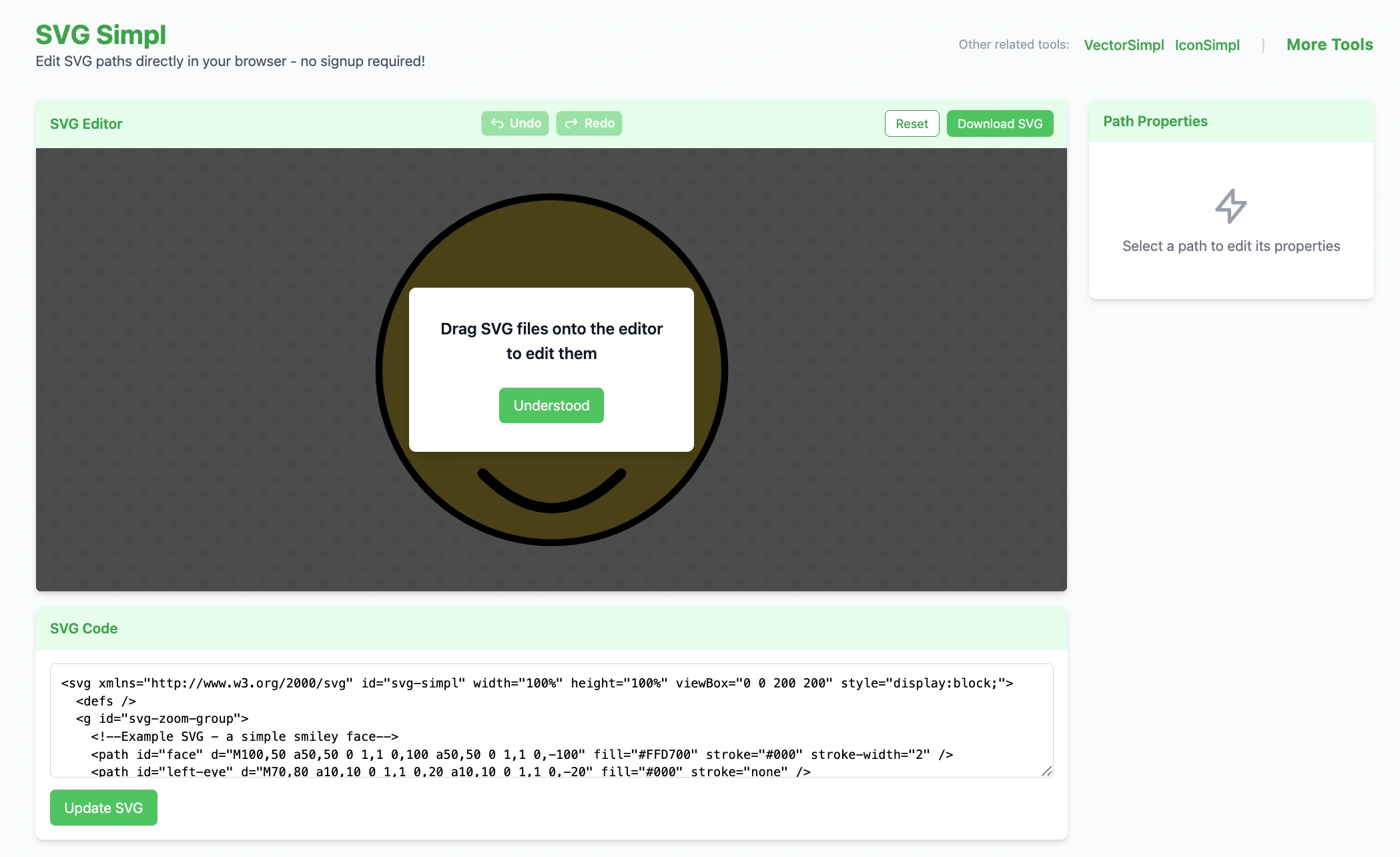Open the More Tools link
1400x857 pixels.
click(1329, 45)
